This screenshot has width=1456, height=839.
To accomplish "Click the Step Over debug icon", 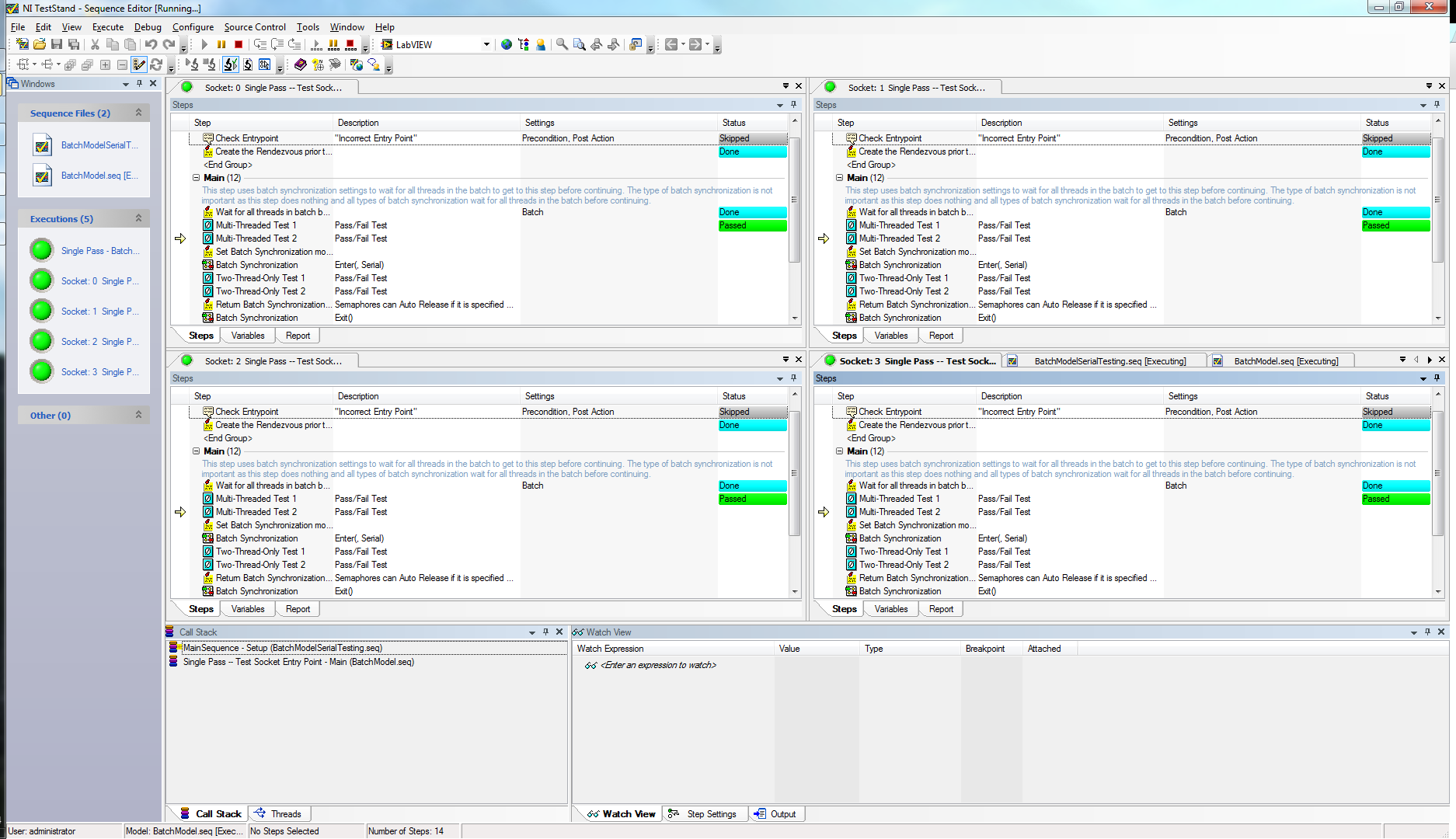I will [277, 44].
